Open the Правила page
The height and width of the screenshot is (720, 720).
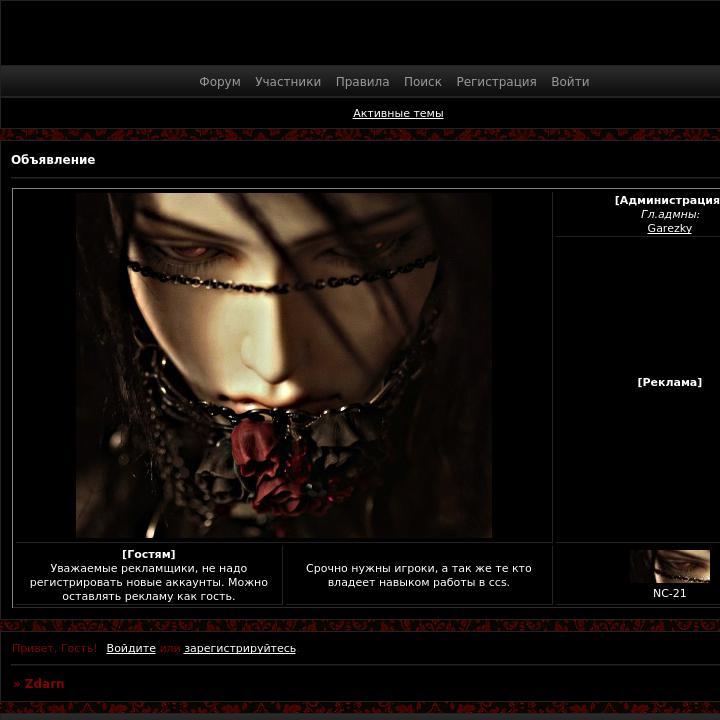point(362,82)
